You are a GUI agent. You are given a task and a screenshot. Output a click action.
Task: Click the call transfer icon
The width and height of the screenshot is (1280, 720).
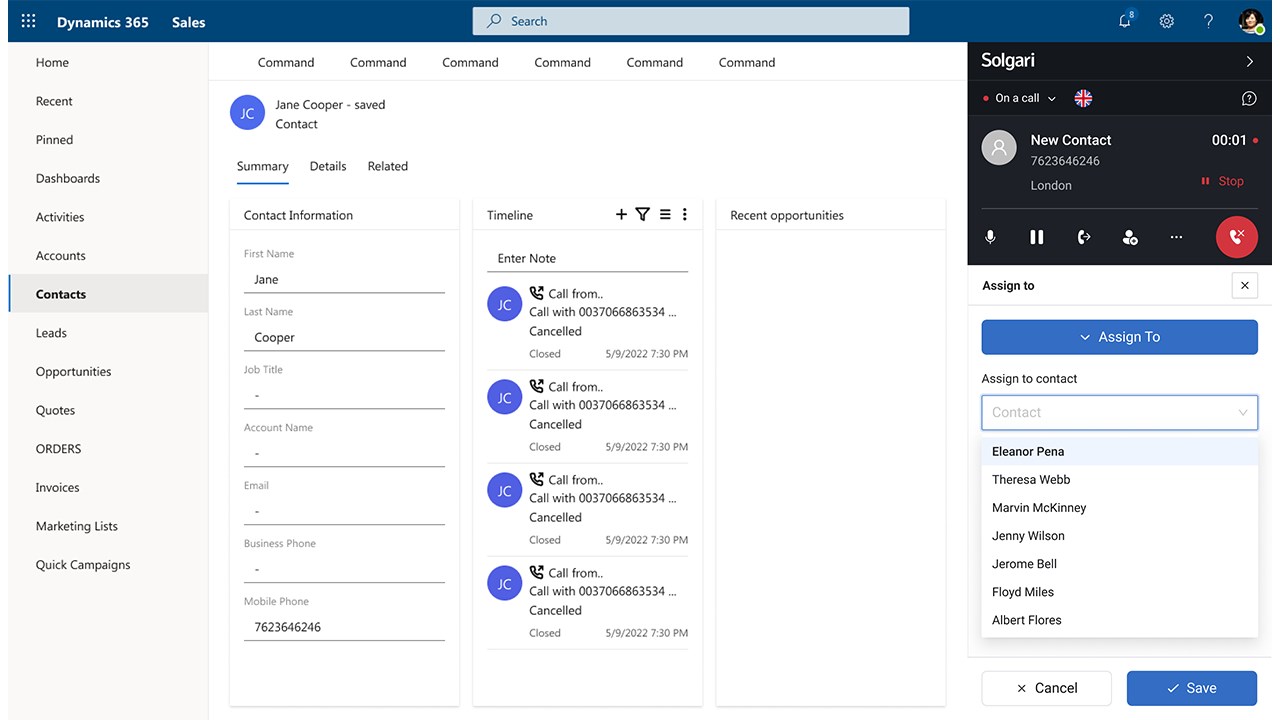coord(1083,237)
